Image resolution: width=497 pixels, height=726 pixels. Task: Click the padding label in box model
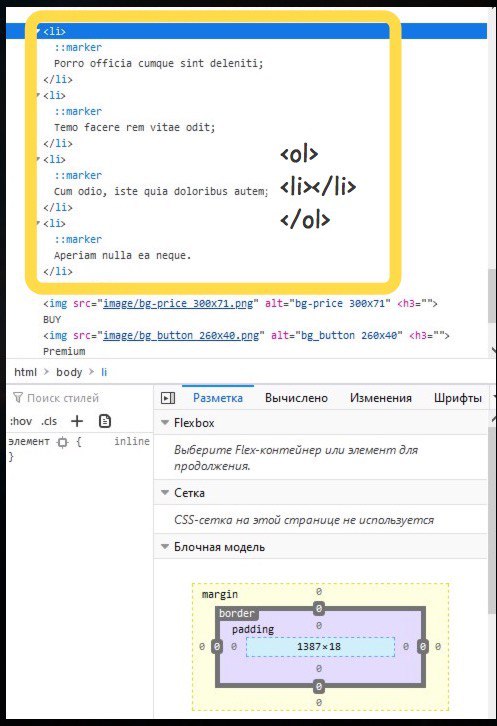click(x=253, y=629)
